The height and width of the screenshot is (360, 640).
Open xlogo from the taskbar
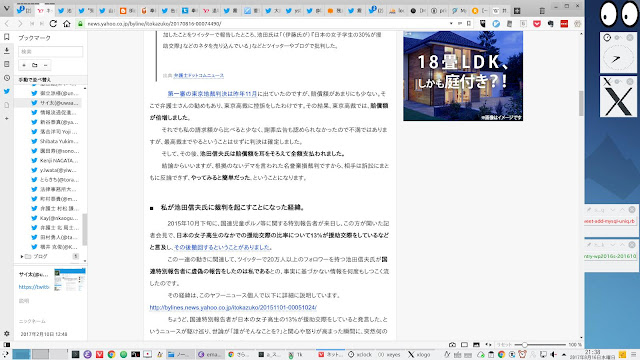[x=419, y=354]
